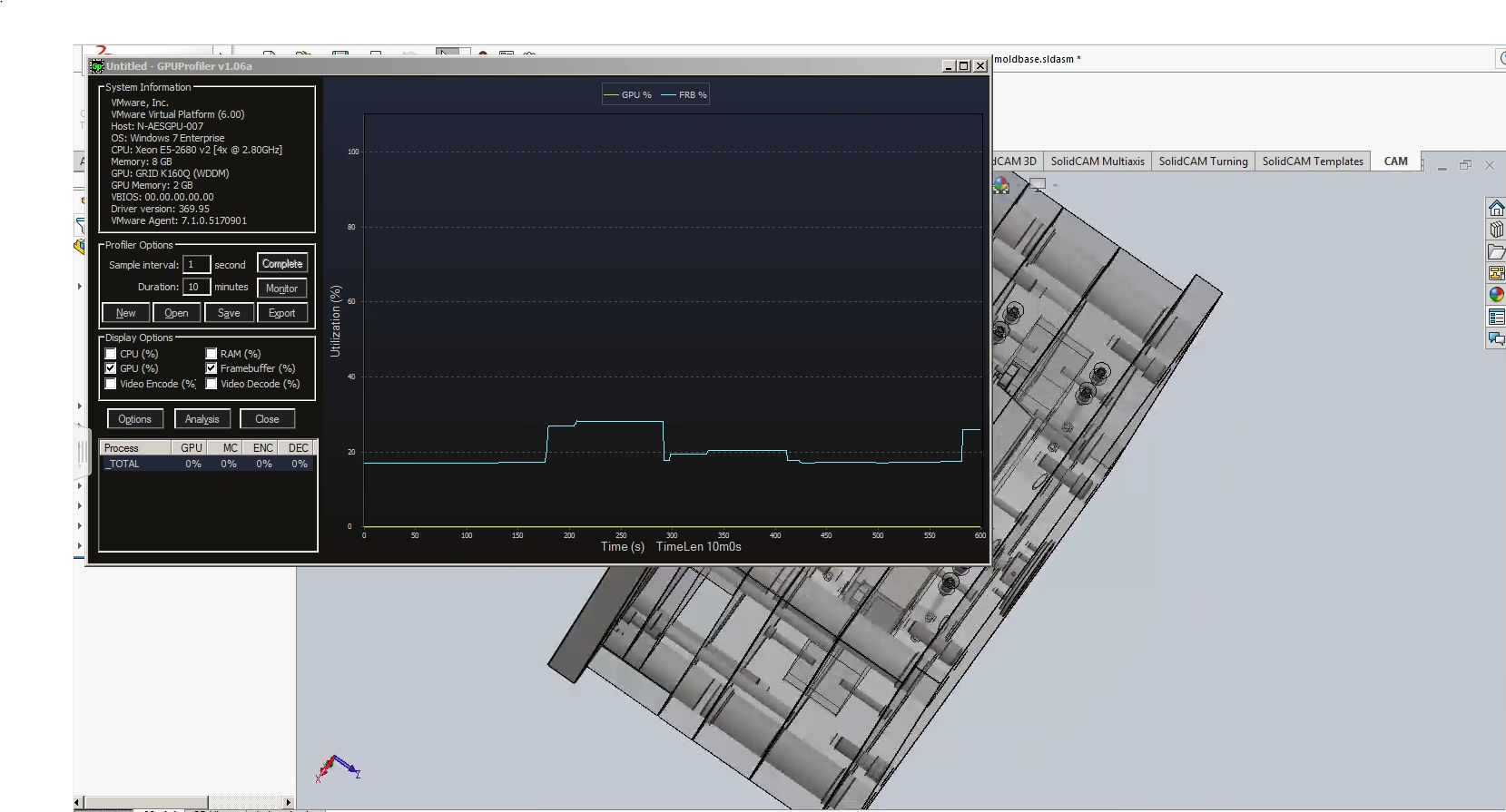Open View Settings dropdown arrow beside monitor icon
The height and width of the screenshot is (812, 1506).
1055,185
